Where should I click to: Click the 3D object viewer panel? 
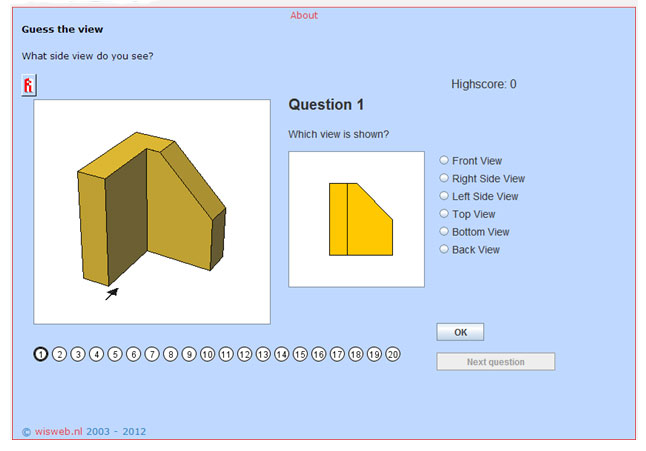[x=152, y=212]
